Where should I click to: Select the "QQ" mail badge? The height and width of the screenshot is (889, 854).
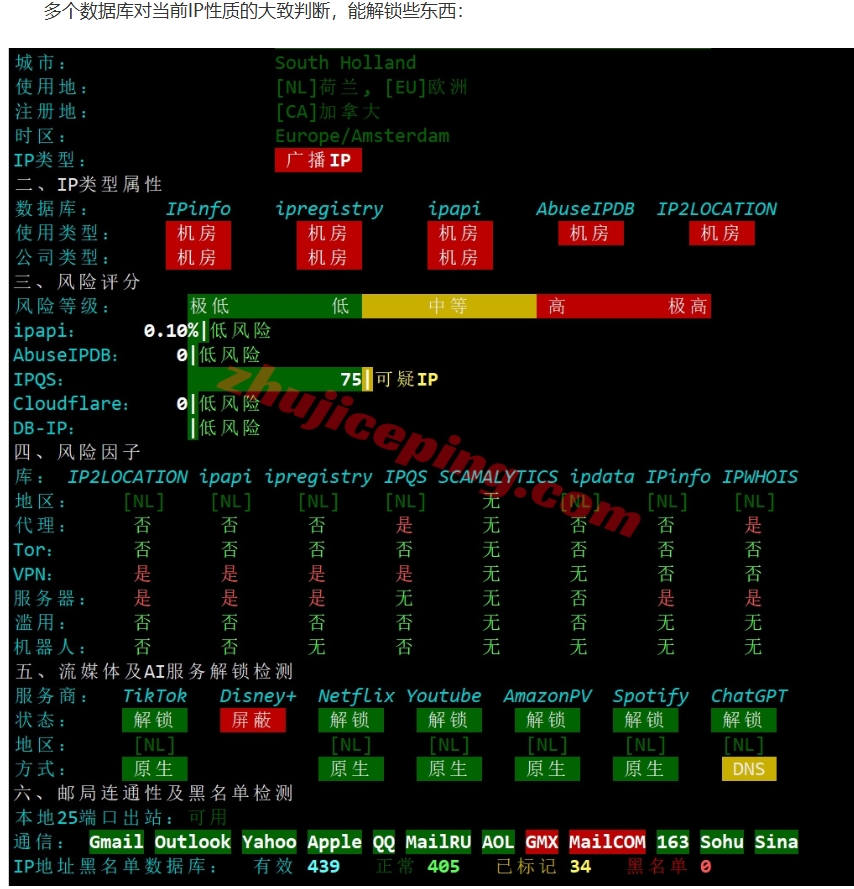(x=384, y=843)
